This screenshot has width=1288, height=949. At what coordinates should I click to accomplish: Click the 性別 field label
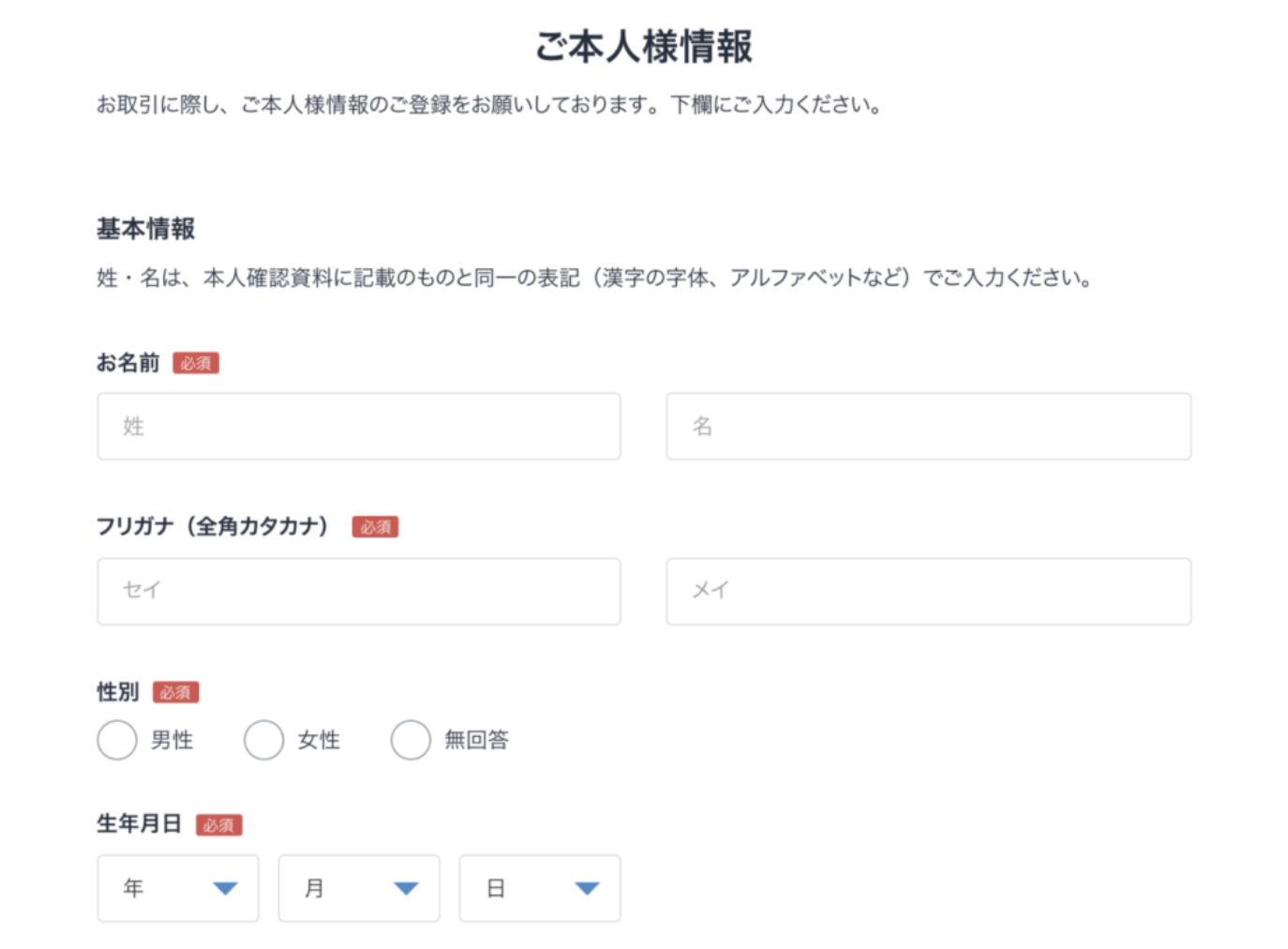118,692
